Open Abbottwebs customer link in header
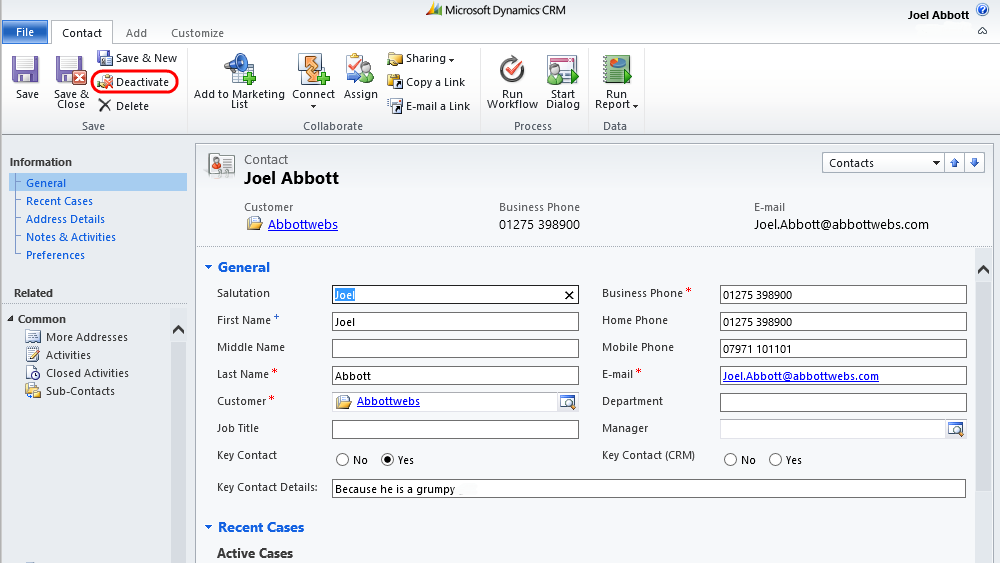The image size is (1000, 563). [x=302, y=224]
